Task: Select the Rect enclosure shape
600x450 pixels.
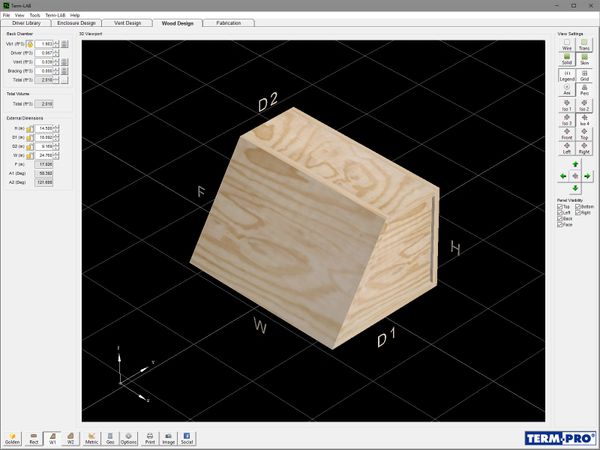Action: 34,437
